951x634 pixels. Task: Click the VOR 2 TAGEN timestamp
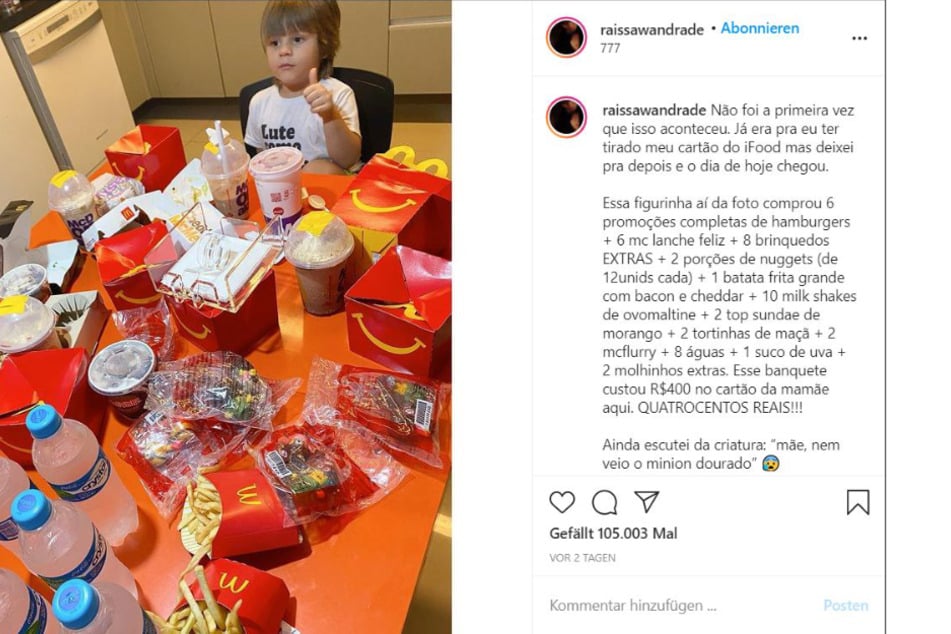[582, 558]
